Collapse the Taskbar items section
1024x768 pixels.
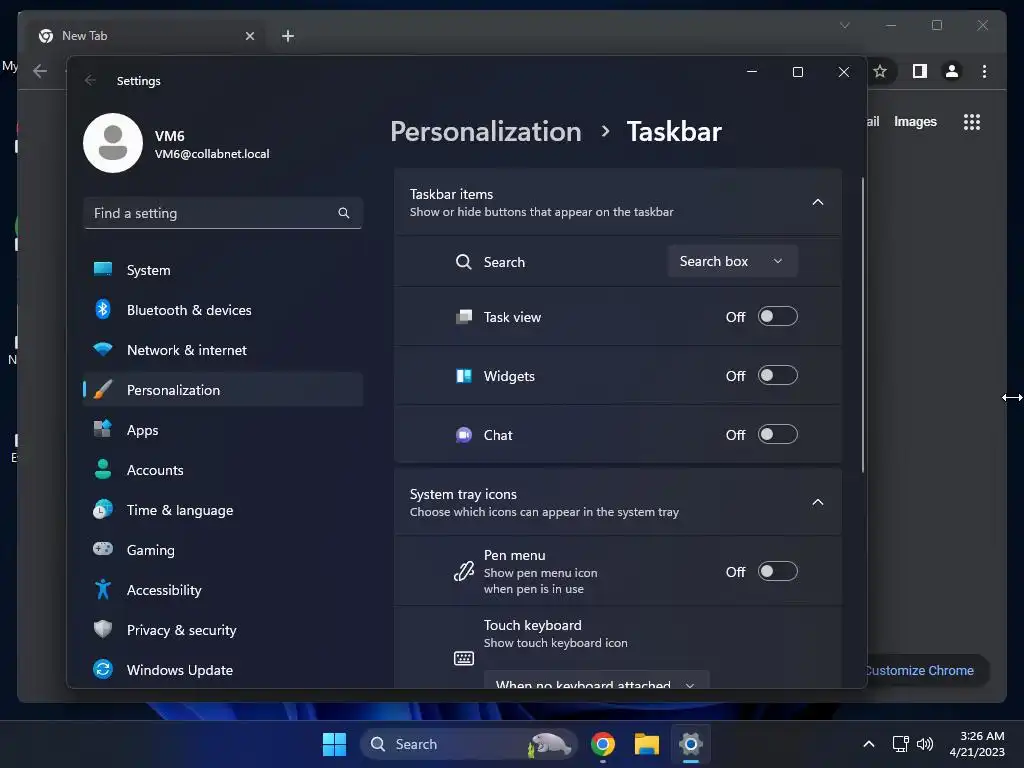coord(818,202)
